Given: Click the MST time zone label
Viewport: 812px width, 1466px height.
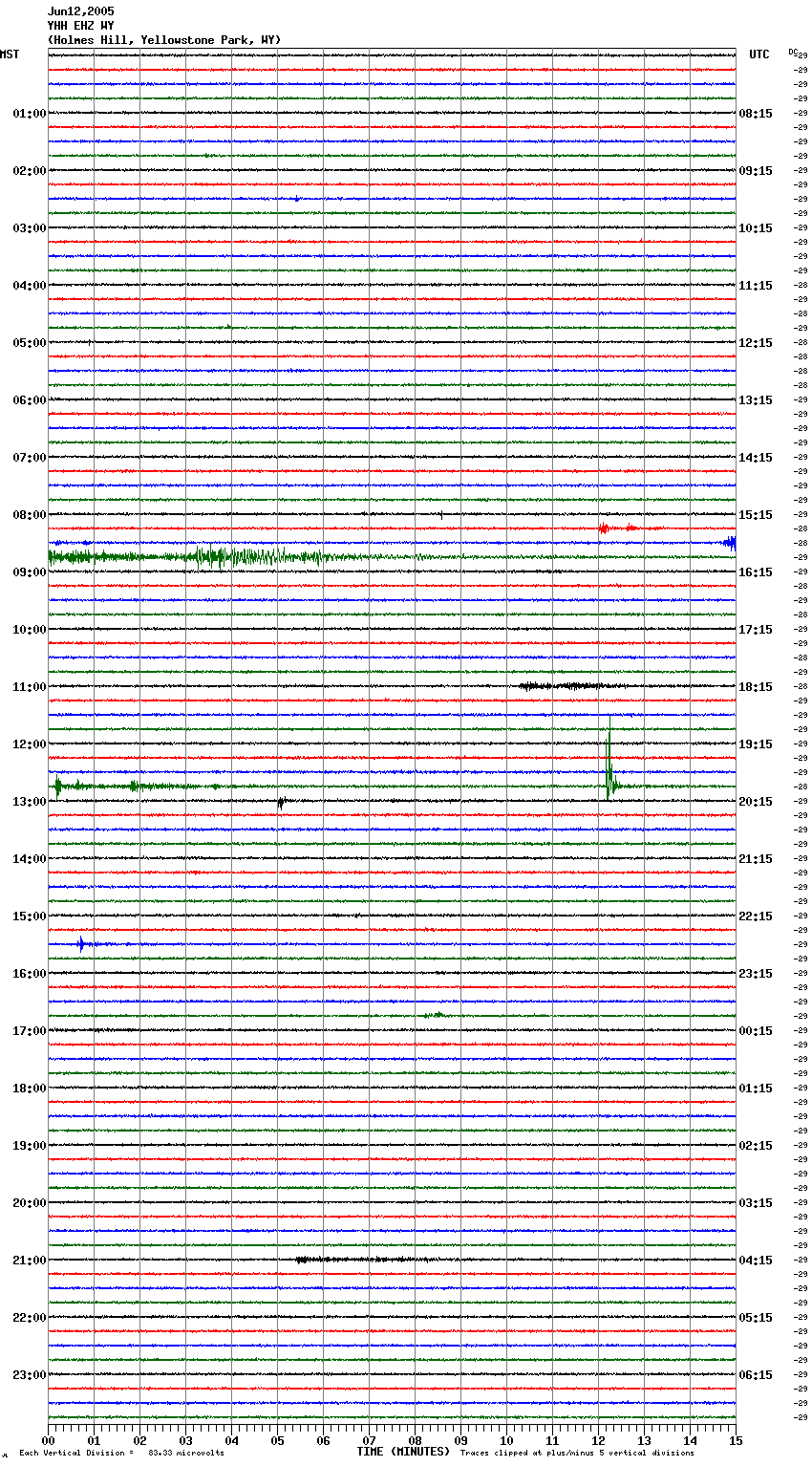Looking at the screenshot, I should pos(10,54).
